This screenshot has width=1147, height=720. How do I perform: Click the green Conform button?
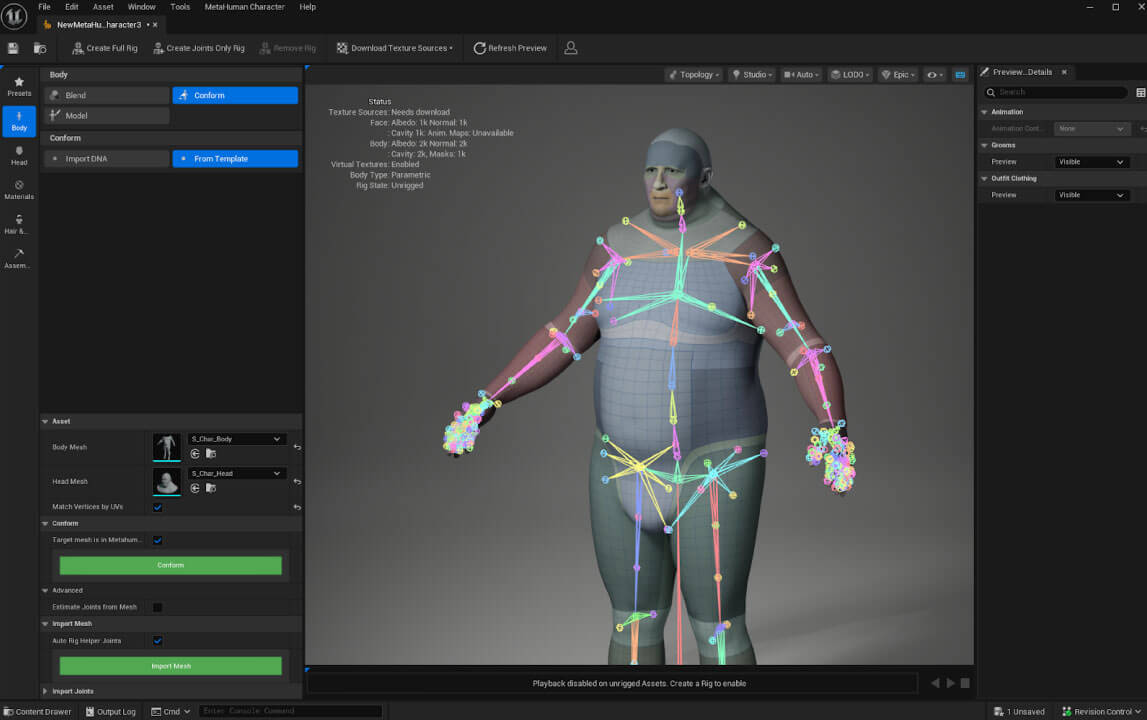(x=170, y=565)
